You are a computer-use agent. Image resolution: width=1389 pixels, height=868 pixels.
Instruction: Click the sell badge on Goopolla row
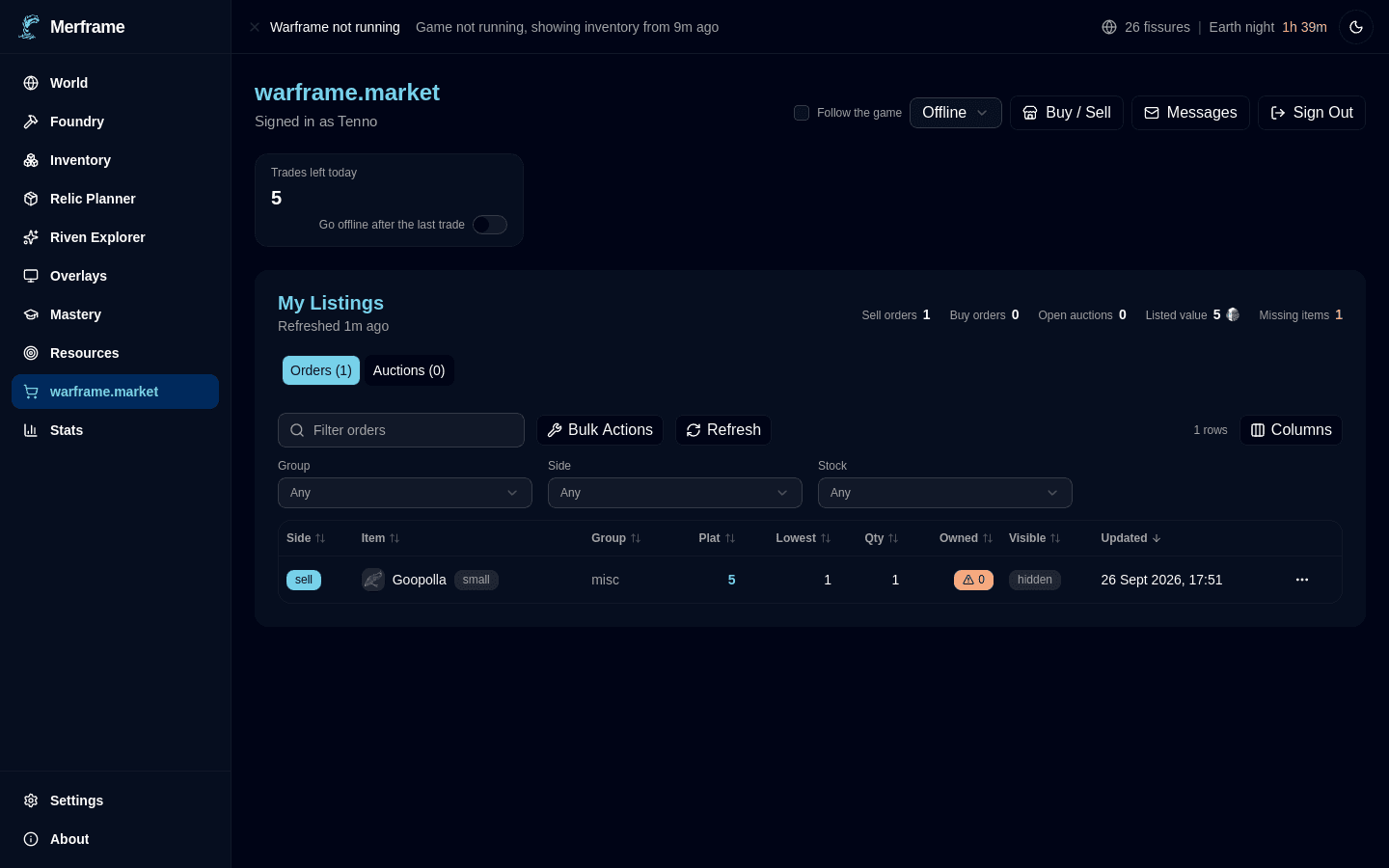(304, 580)
